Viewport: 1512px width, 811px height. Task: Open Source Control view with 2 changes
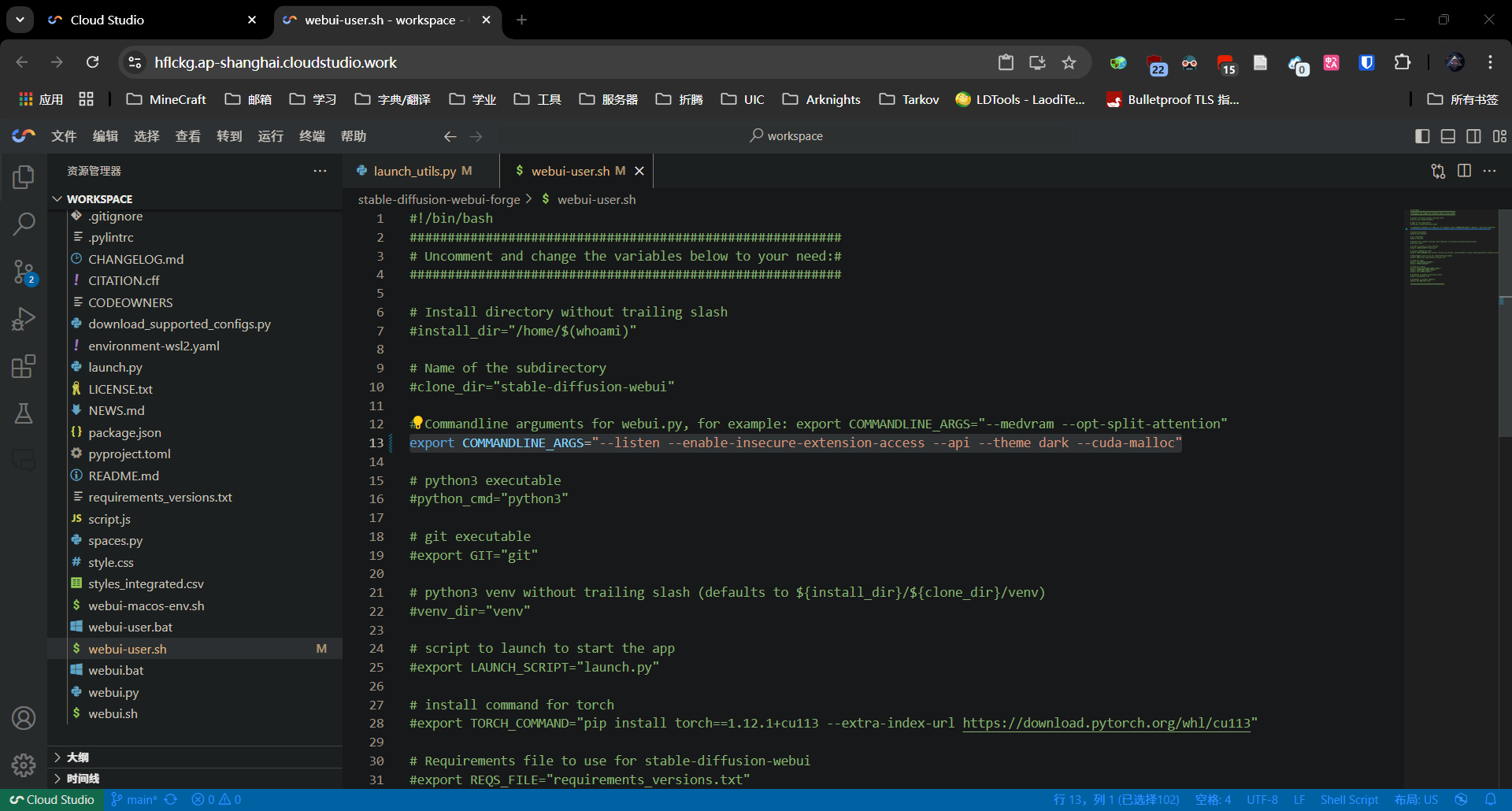[x=24, y=272]
